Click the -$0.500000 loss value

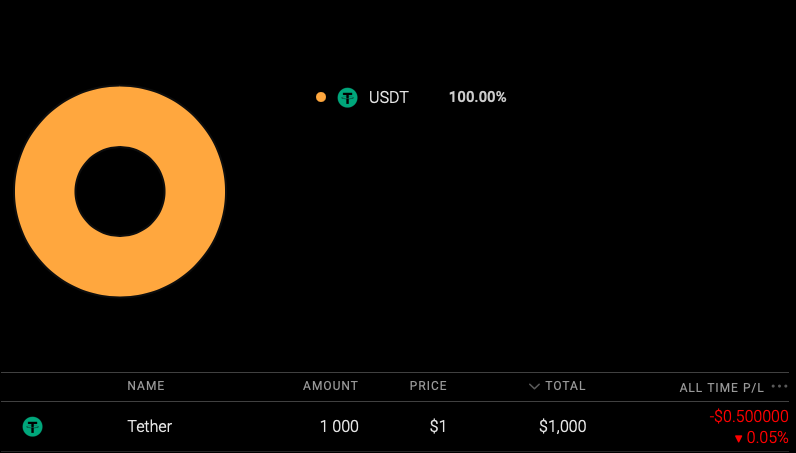point(749,416)
